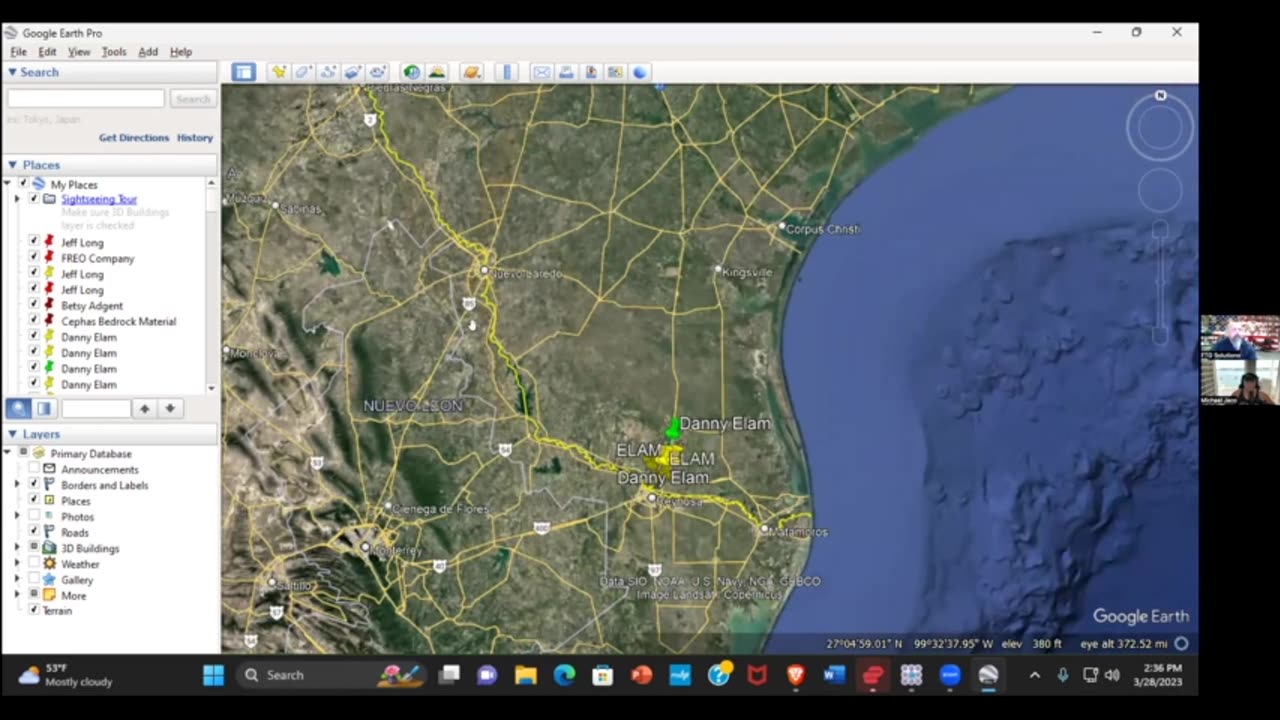Click the Record a Tour toolbar icon
The width and height of the screenshot is (1280, 720).
point(377,72)
